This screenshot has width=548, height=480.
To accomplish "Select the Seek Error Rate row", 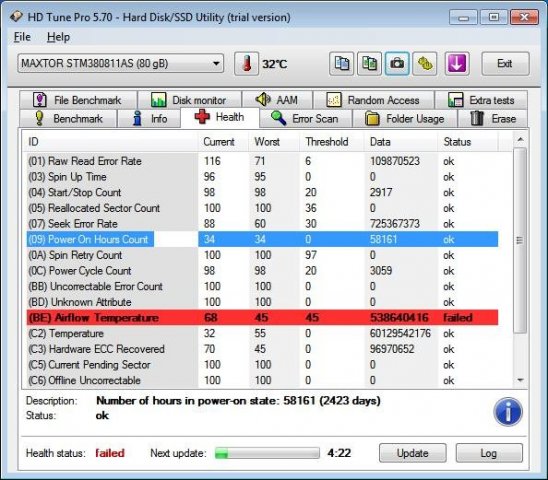I will (x=262, y=224).
